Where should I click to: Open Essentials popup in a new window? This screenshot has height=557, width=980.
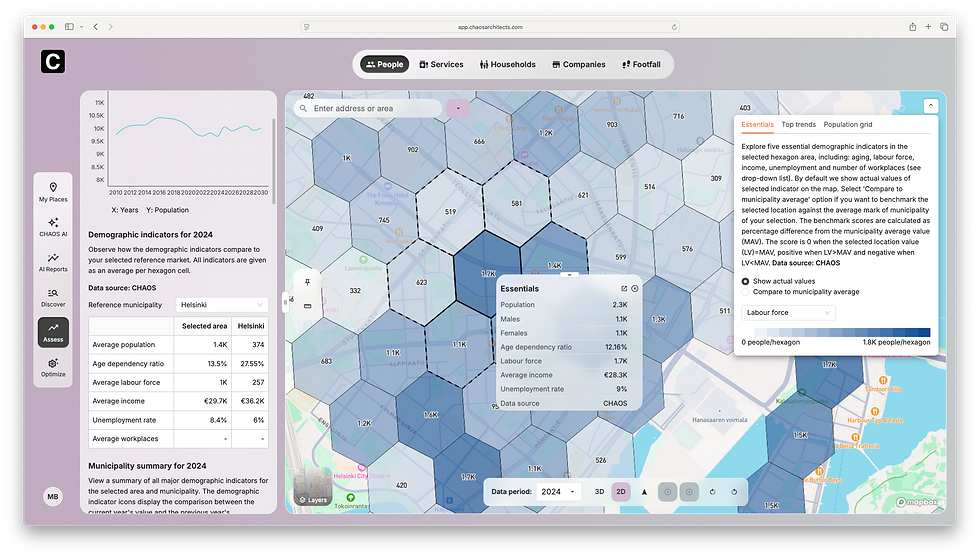(624, 288)
